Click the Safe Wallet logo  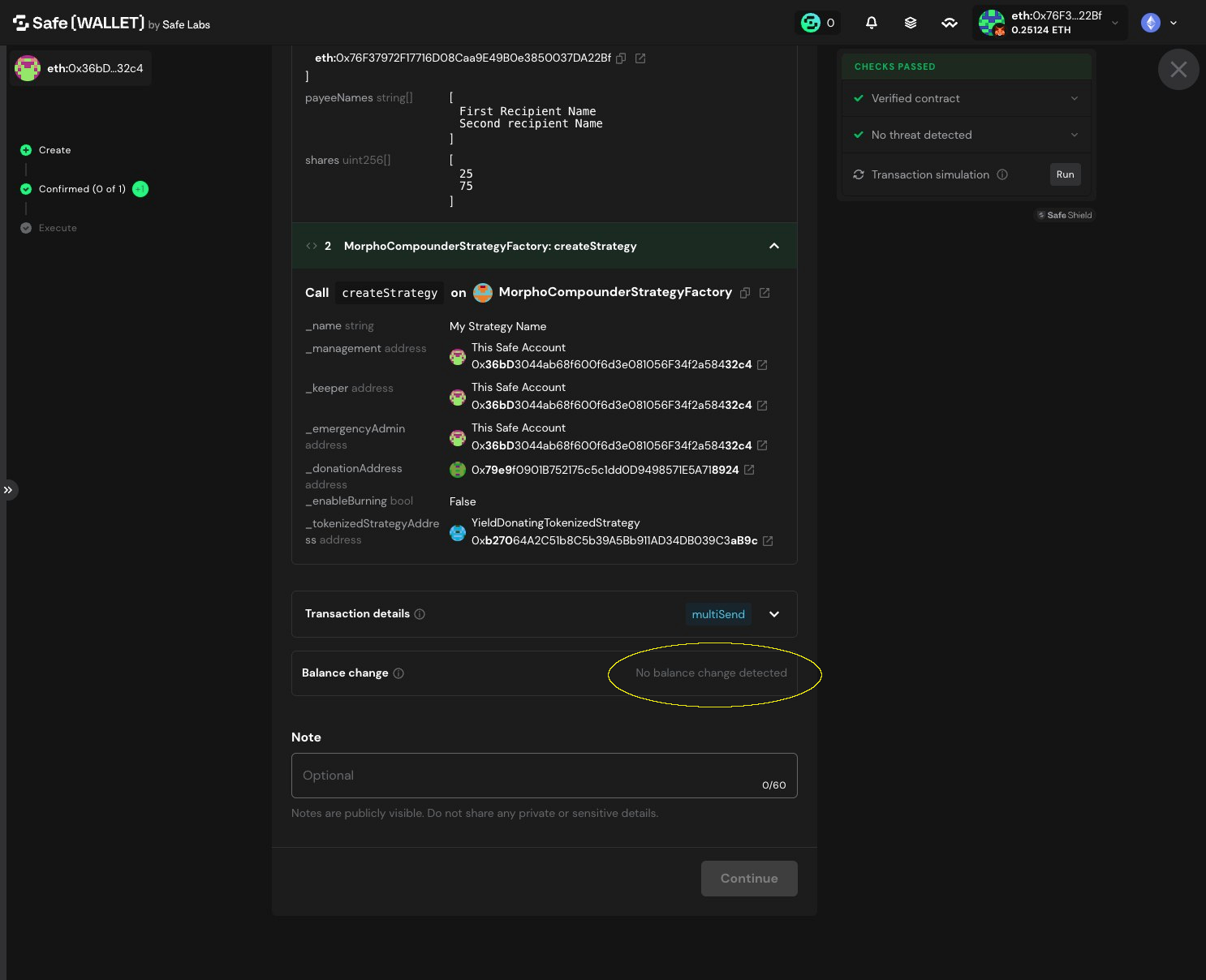click(111, 24)
